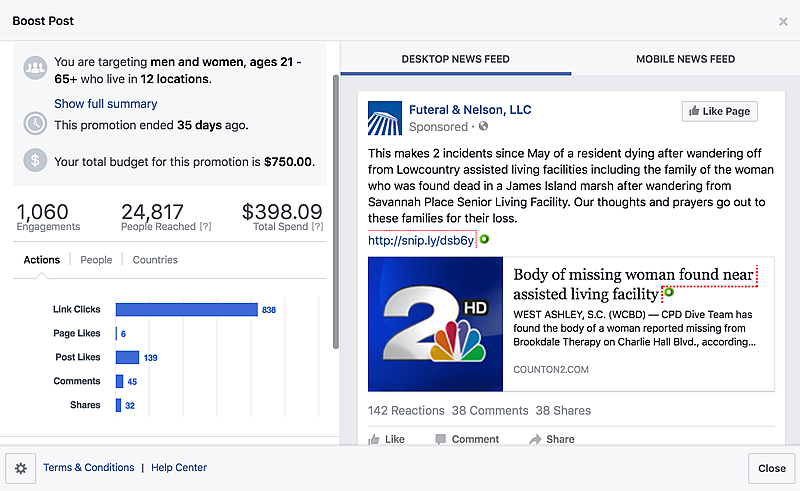
Task: Click the audience targeting people icon
Action: 36,68
